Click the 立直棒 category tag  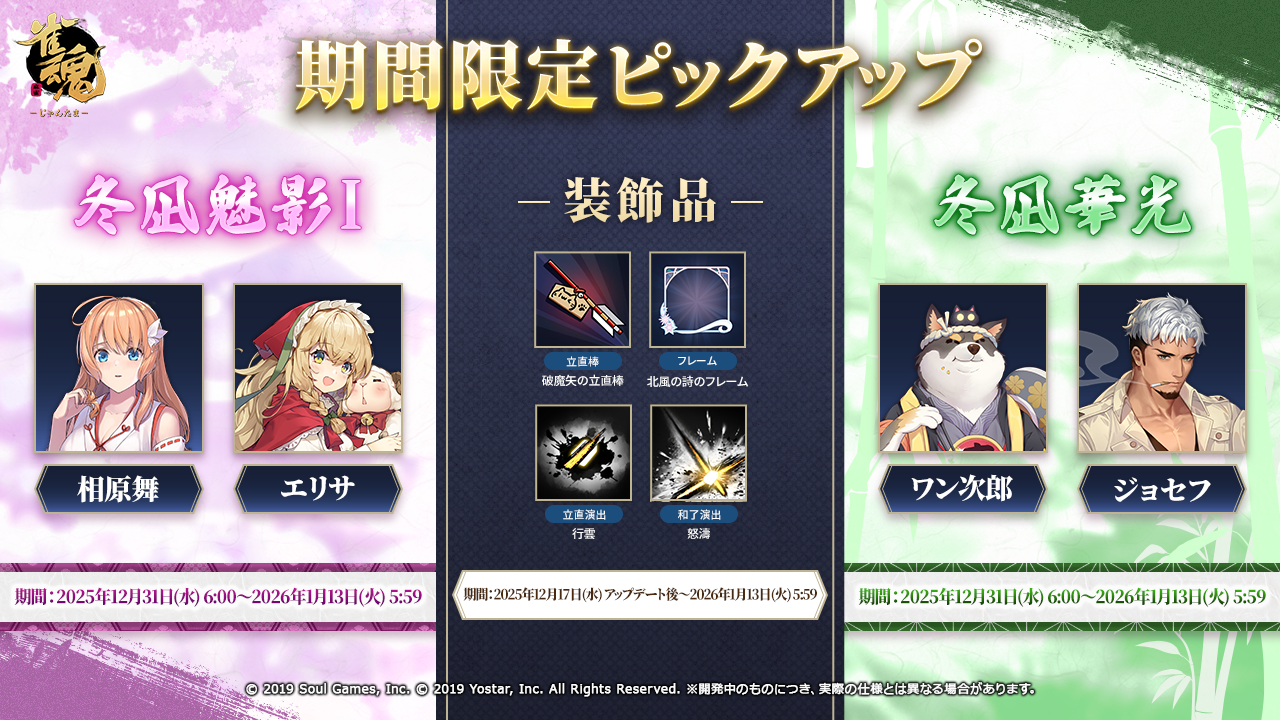tap(582, 361)
